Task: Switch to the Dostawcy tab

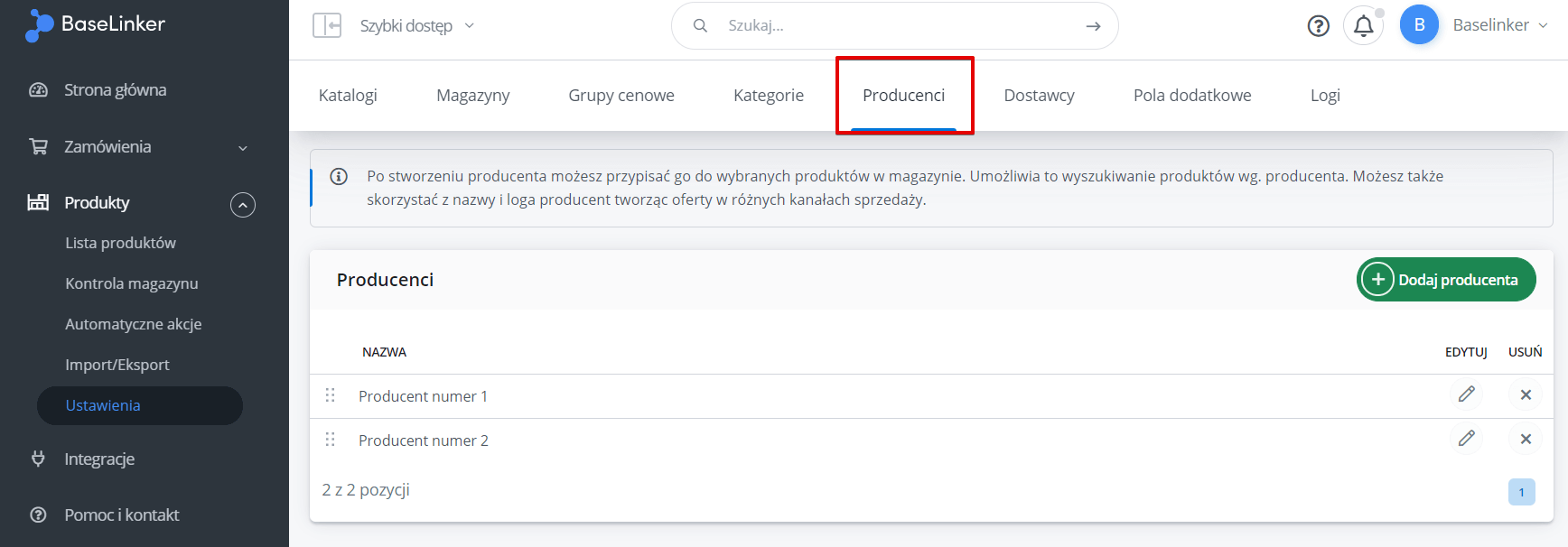Action: [1040, 95]
